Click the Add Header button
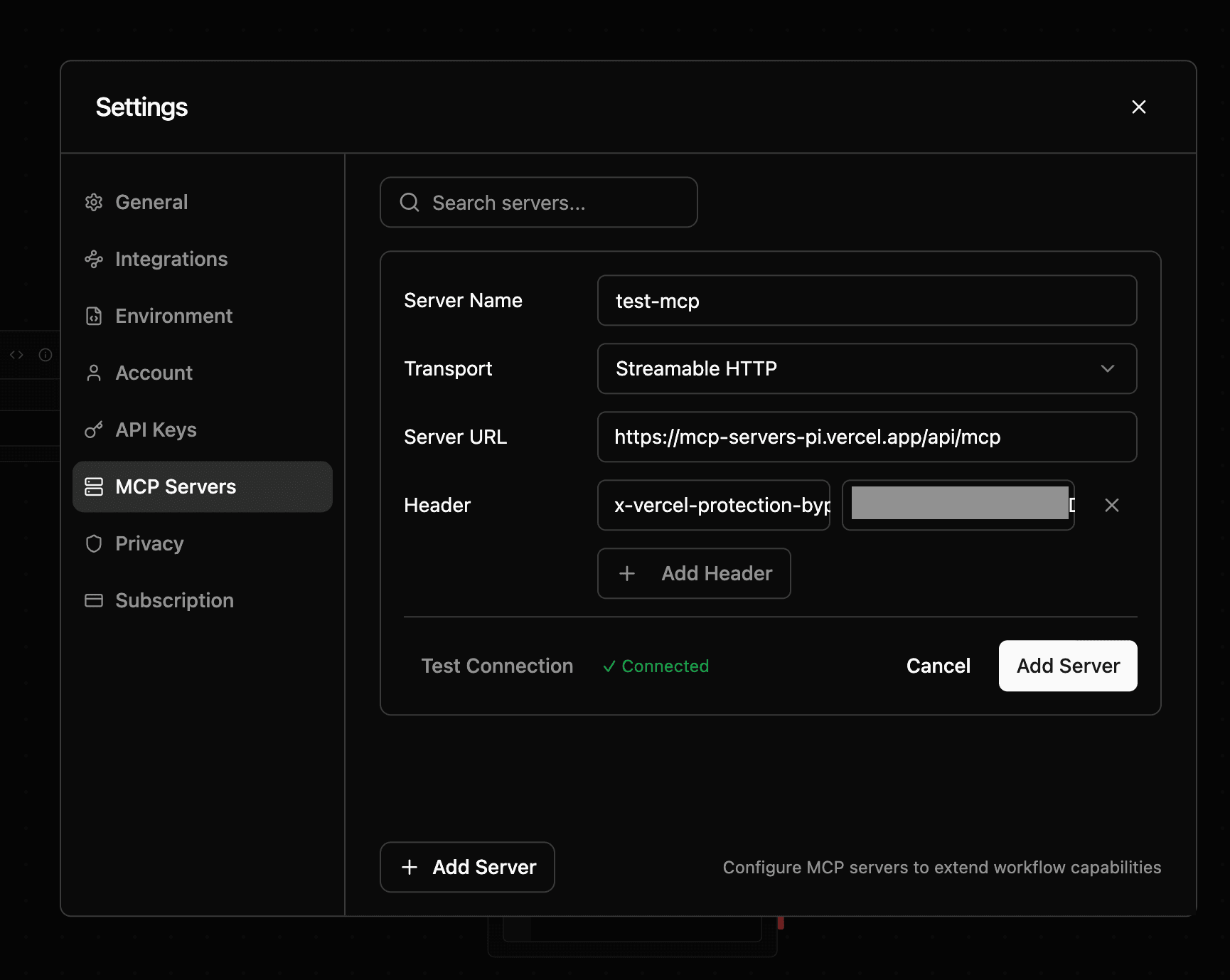This screenshot has width=1230, height=980. pos(694,573)
